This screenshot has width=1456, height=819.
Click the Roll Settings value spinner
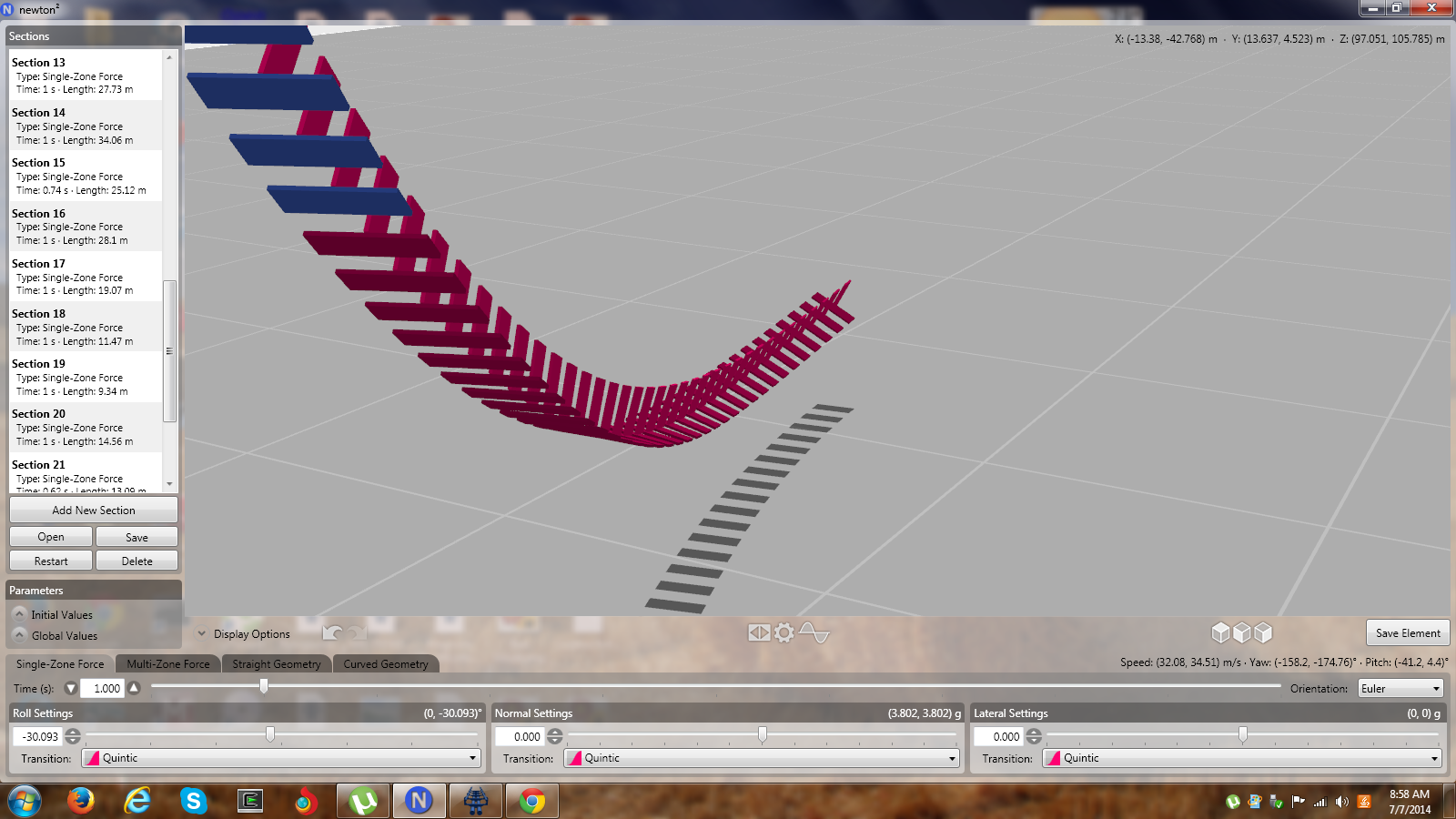pyautogui.click(x=73, y=736)
